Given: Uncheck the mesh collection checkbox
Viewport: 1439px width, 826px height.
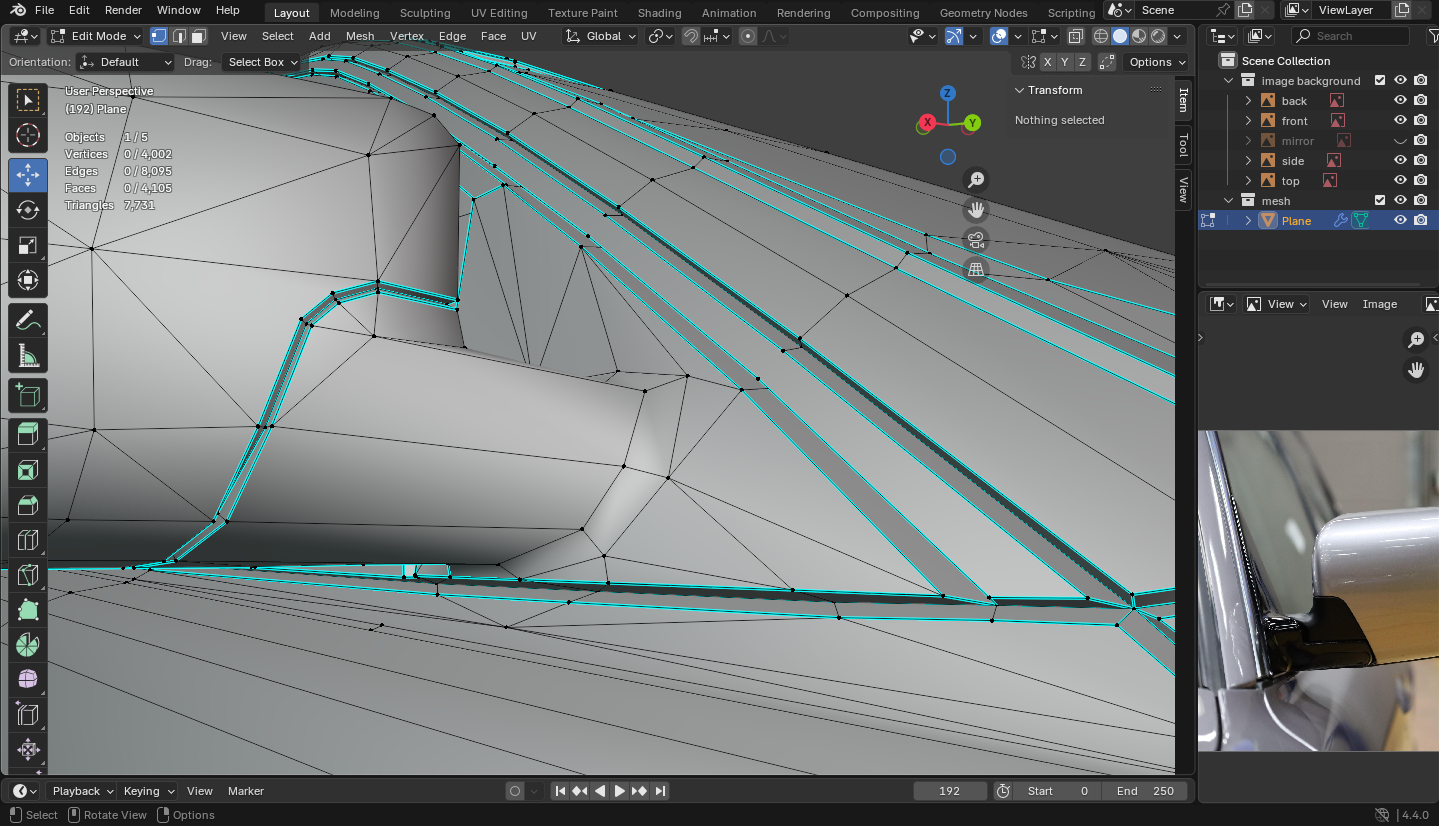Looking at the screenshot, I should (x=1380, y=201).
